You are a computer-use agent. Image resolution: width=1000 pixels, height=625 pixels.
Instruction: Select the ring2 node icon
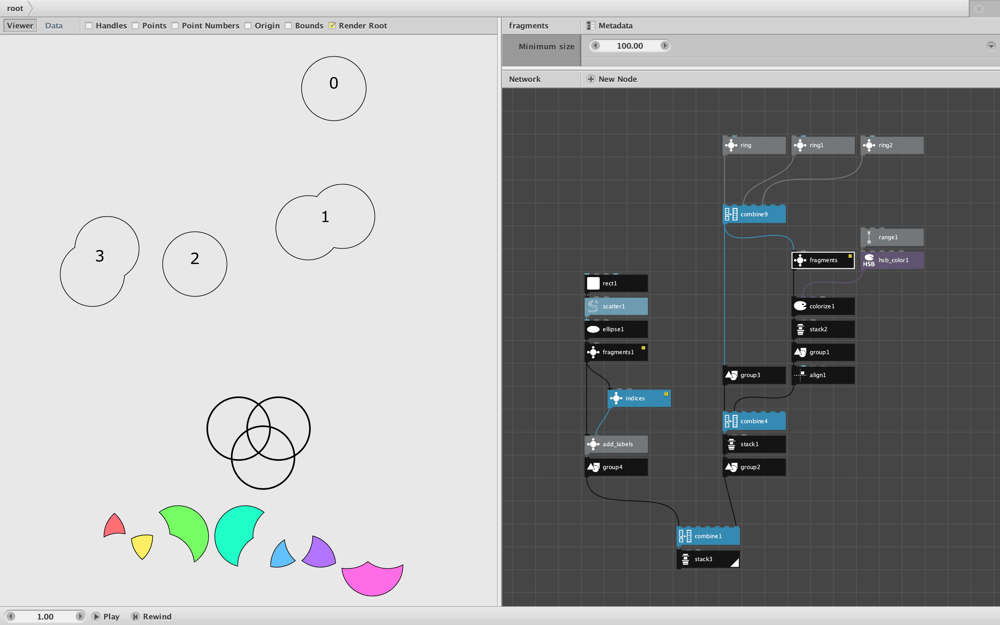(x=869, y=145)
